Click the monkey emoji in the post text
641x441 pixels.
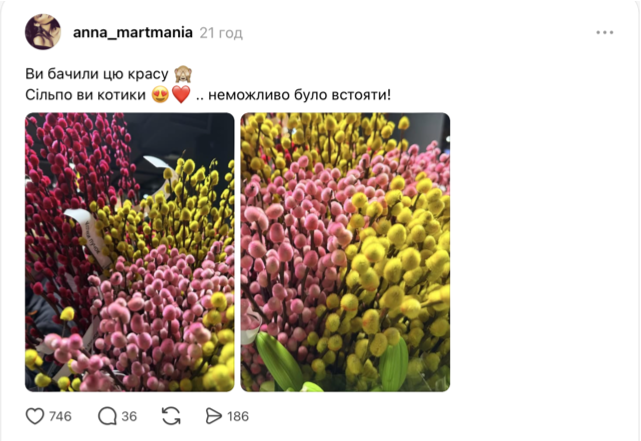183,74
